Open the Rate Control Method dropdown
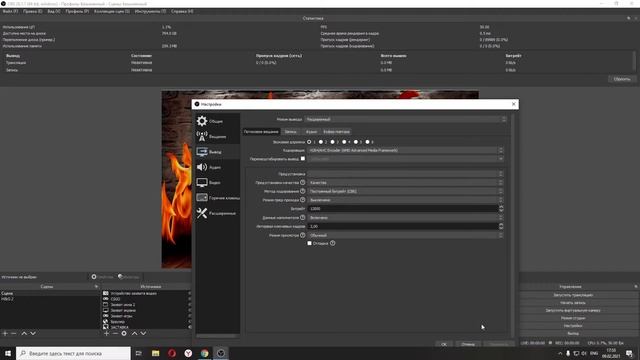 coord(406,191)
